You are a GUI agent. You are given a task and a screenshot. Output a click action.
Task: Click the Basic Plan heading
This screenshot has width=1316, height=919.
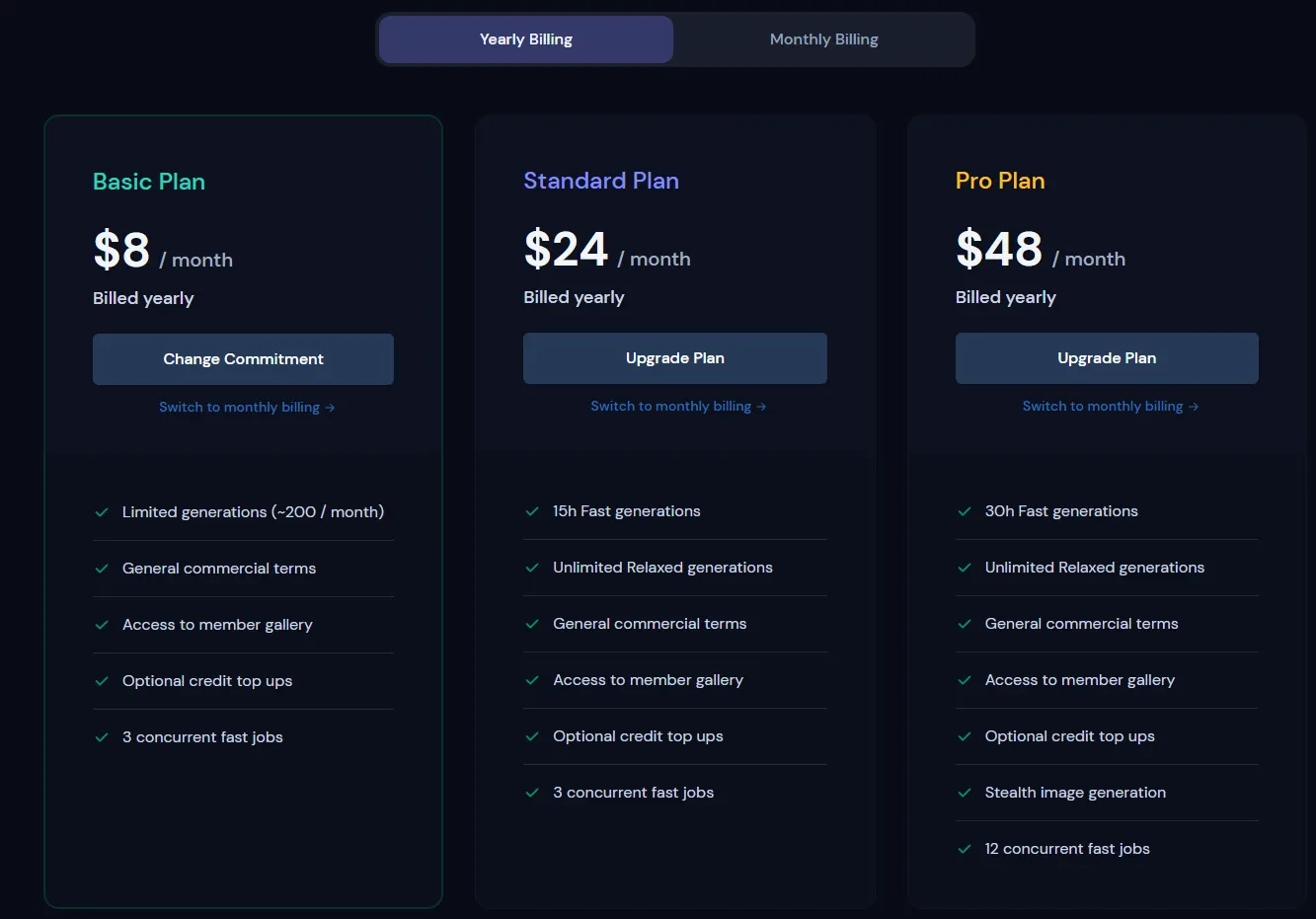point(149,182)
